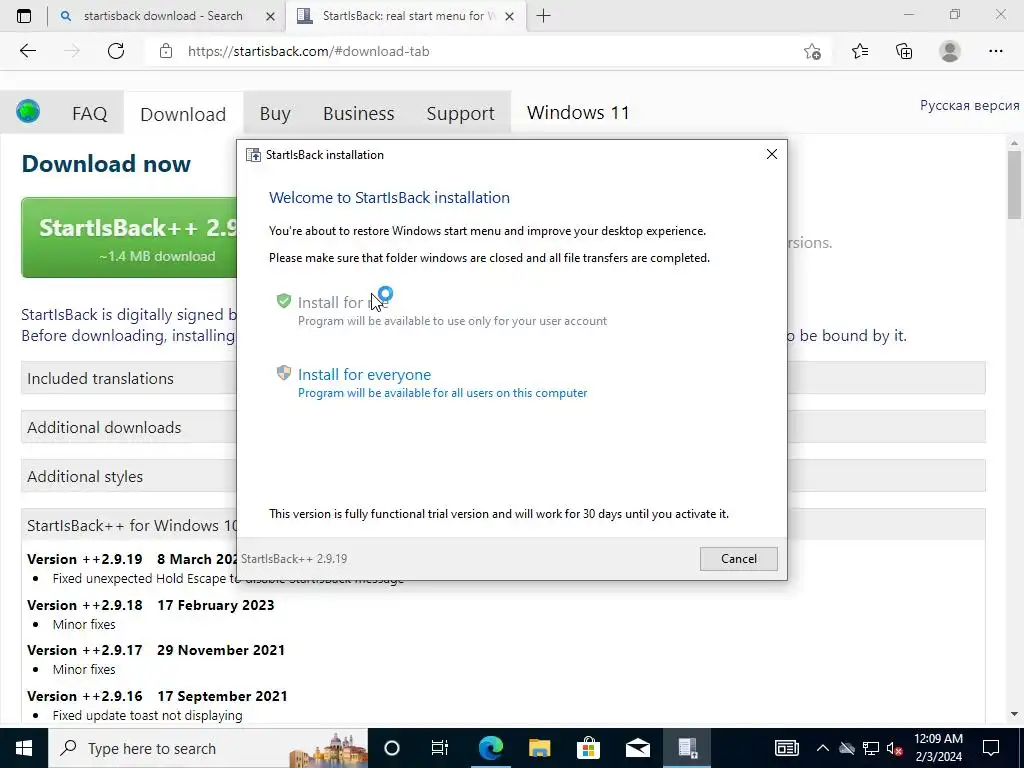Open News and interests tray icon
This screenshot has height=768, width=1024.
point(787,748)
